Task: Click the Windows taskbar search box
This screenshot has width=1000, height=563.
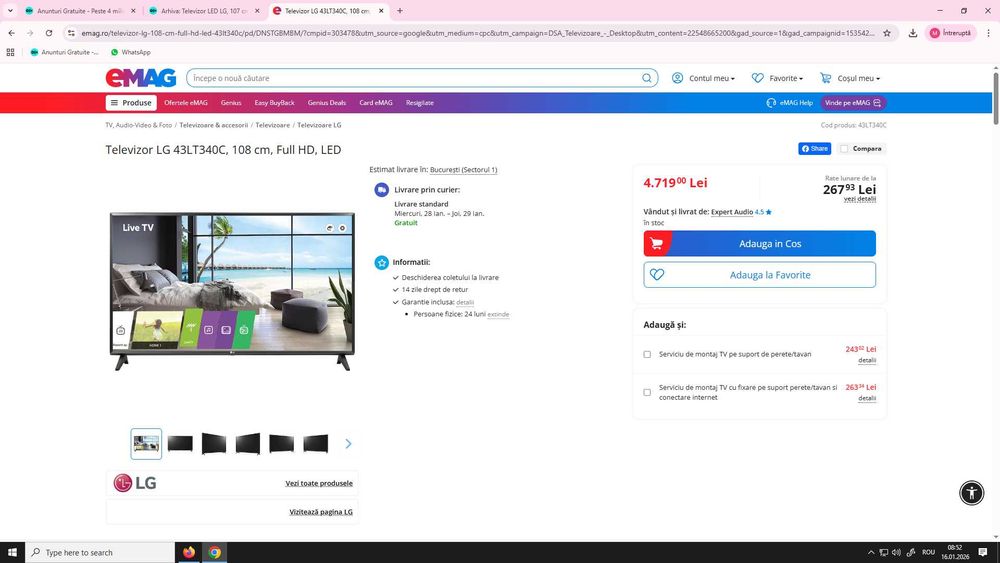Action: click(100, 552)
